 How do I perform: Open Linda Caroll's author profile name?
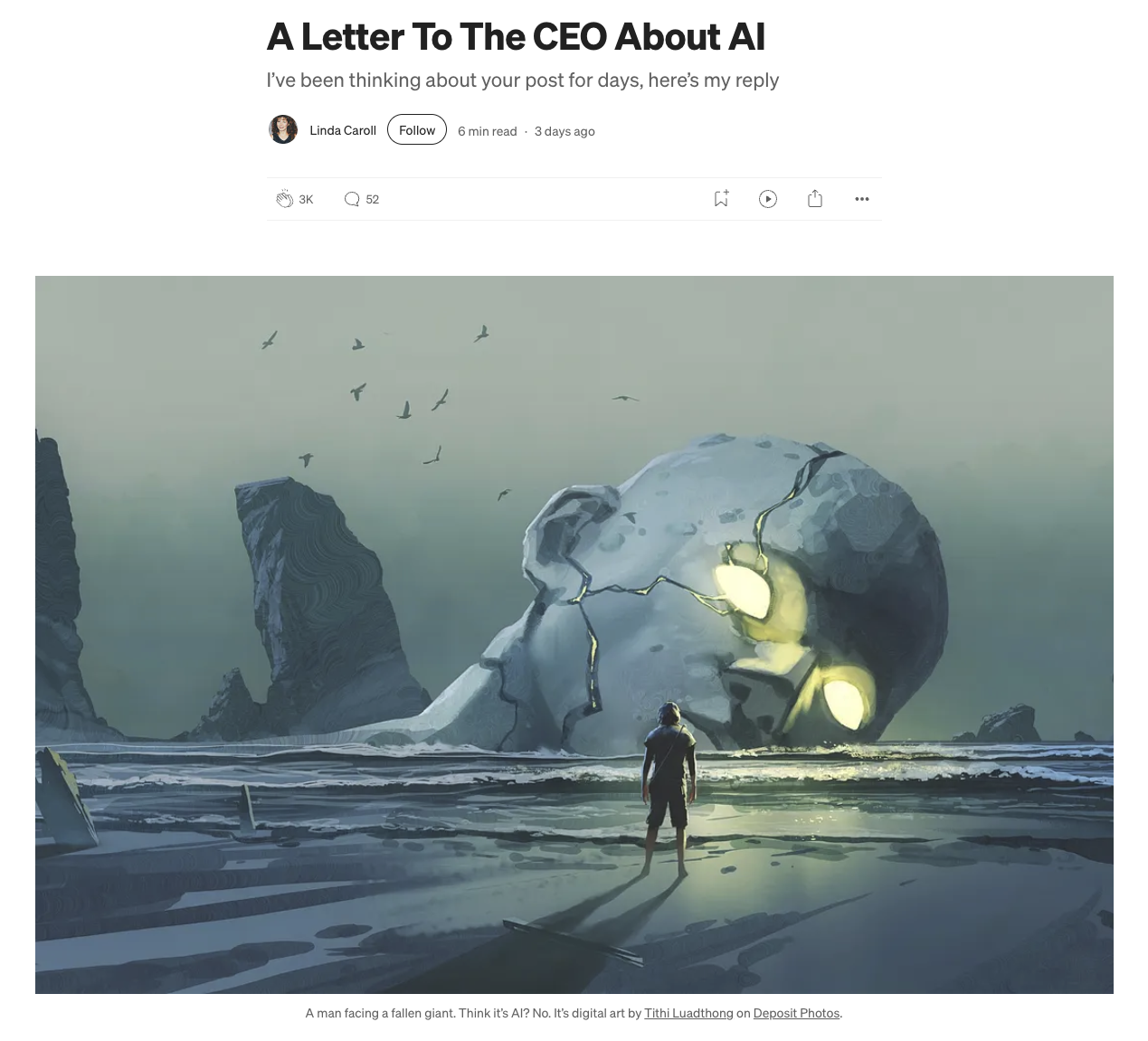(x=343, y=130)
